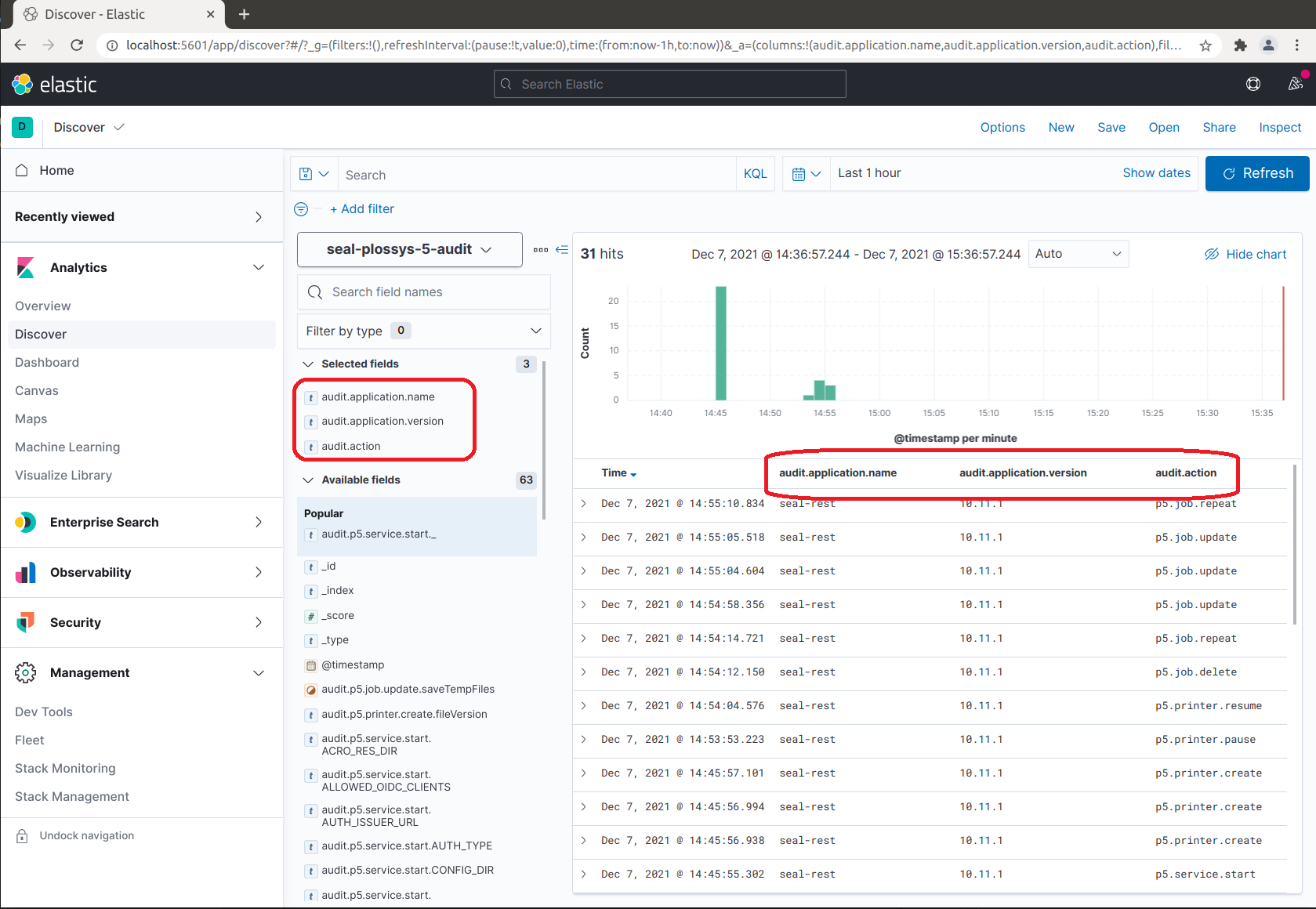
Task: Open index pattern options via three-dots icon
Action: click(x=540, y=249)
